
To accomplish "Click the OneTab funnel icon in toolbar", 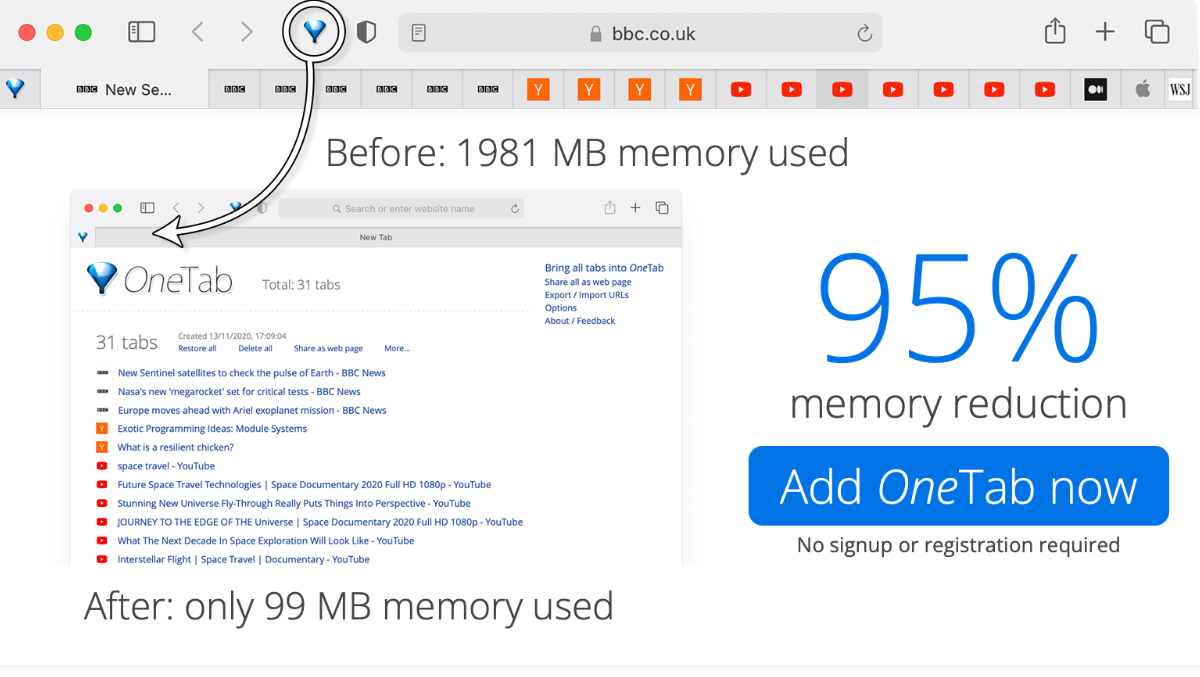I will 315,32.
